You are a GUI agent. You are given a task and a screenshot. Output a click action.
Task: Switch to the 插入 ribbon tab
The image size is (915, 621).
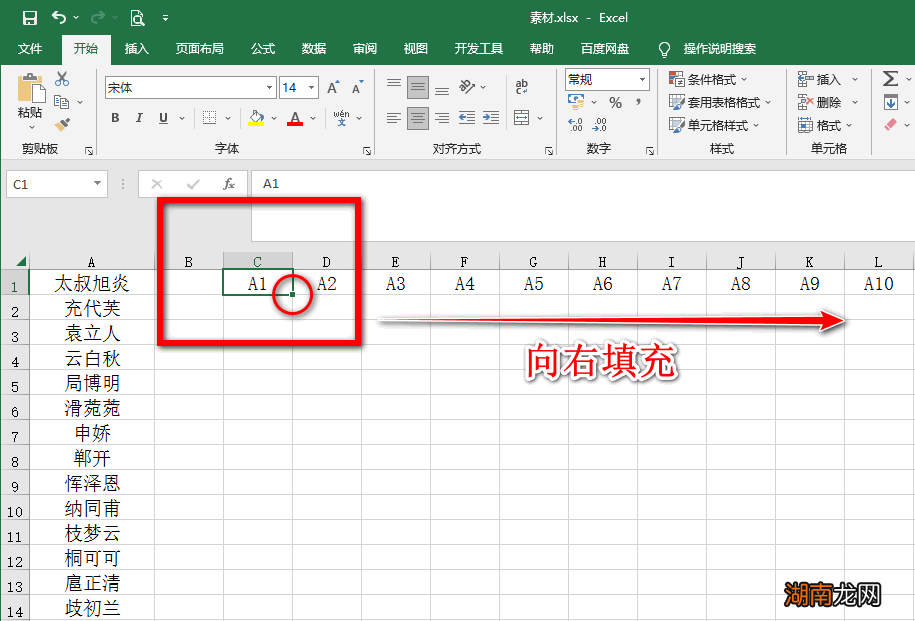pyautogui.click(x=137, y=49)
